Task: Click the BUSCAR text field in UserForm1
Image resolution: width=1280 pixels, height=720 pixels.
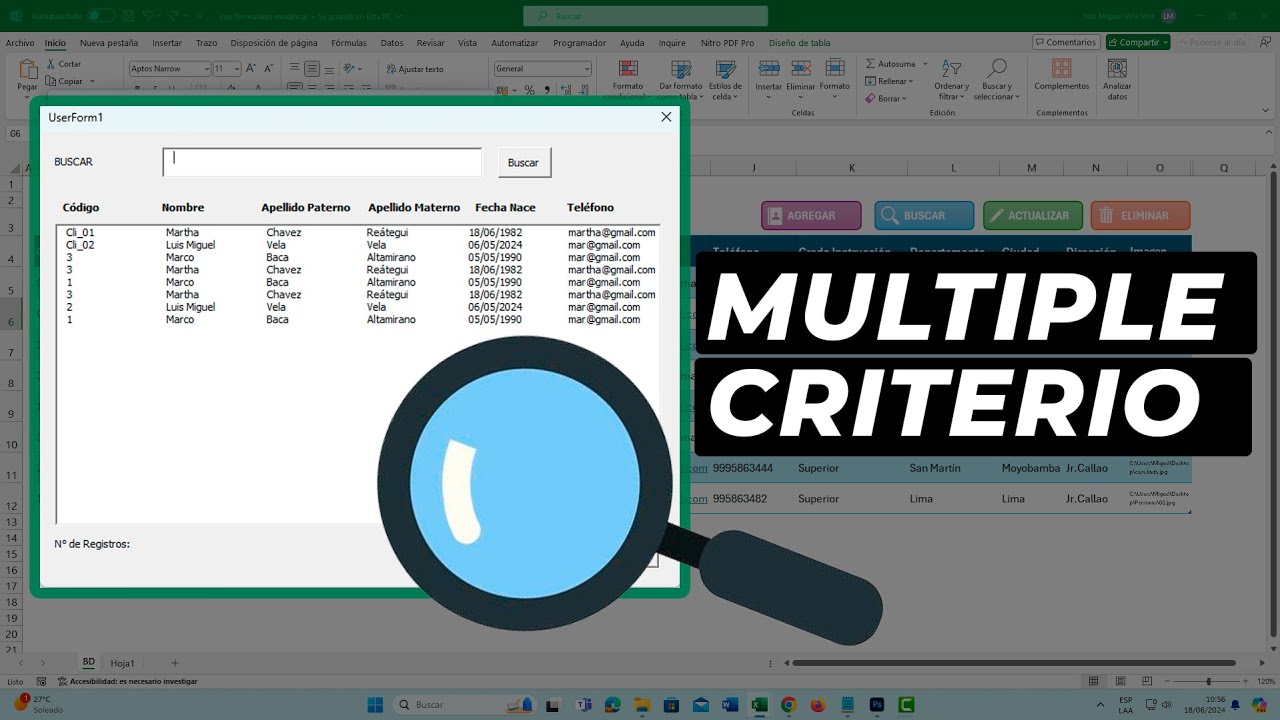Action: 322,162
